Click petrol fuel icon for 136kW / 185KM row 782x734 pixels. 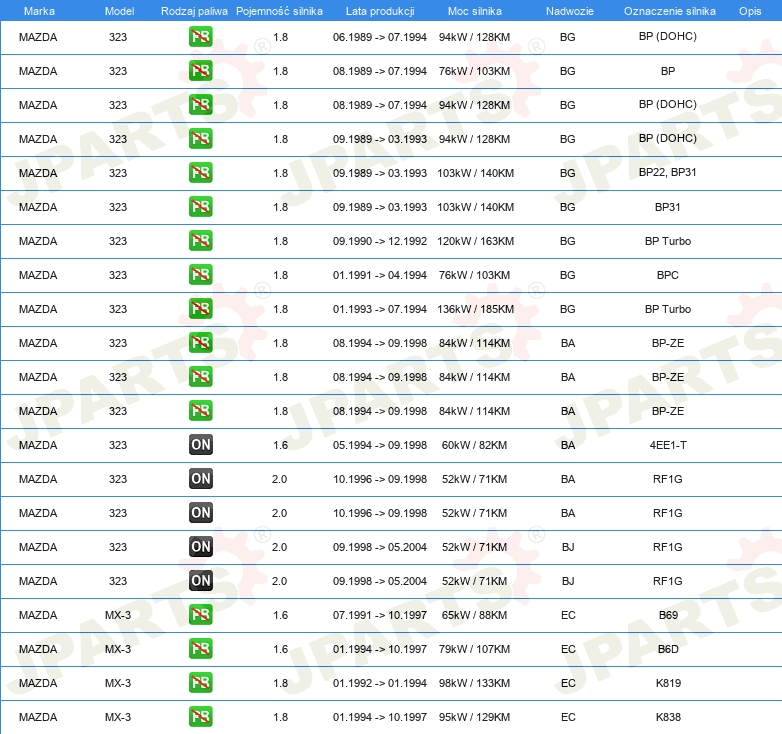coord(200,308)
